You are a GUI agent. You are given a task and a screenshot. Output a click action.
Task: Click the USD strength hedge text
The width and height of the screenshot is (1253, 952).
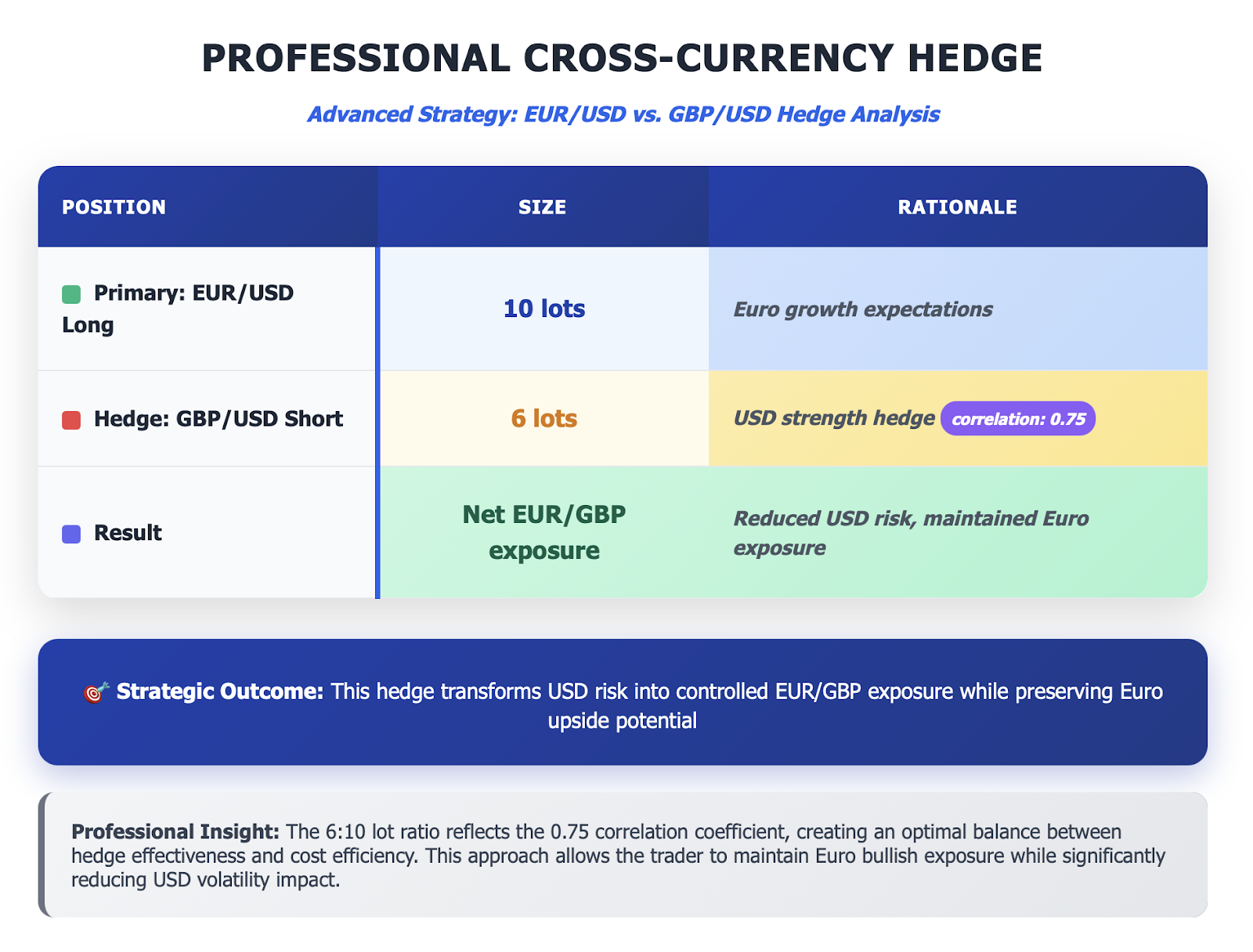[x=833, y=418]
